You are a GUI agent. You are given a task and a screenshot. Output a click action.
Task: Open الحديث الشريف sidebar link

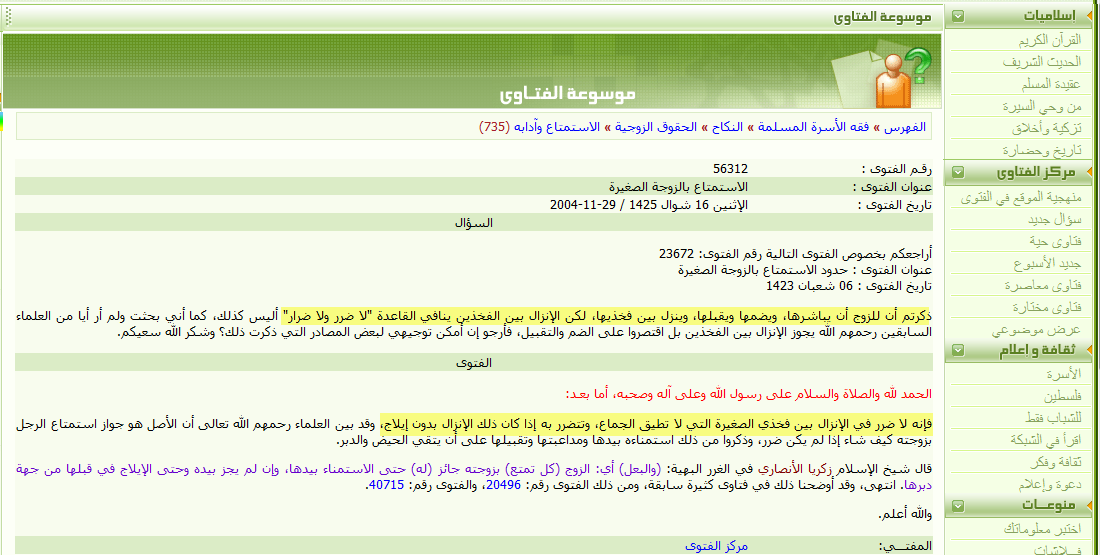click(1042, 62)
